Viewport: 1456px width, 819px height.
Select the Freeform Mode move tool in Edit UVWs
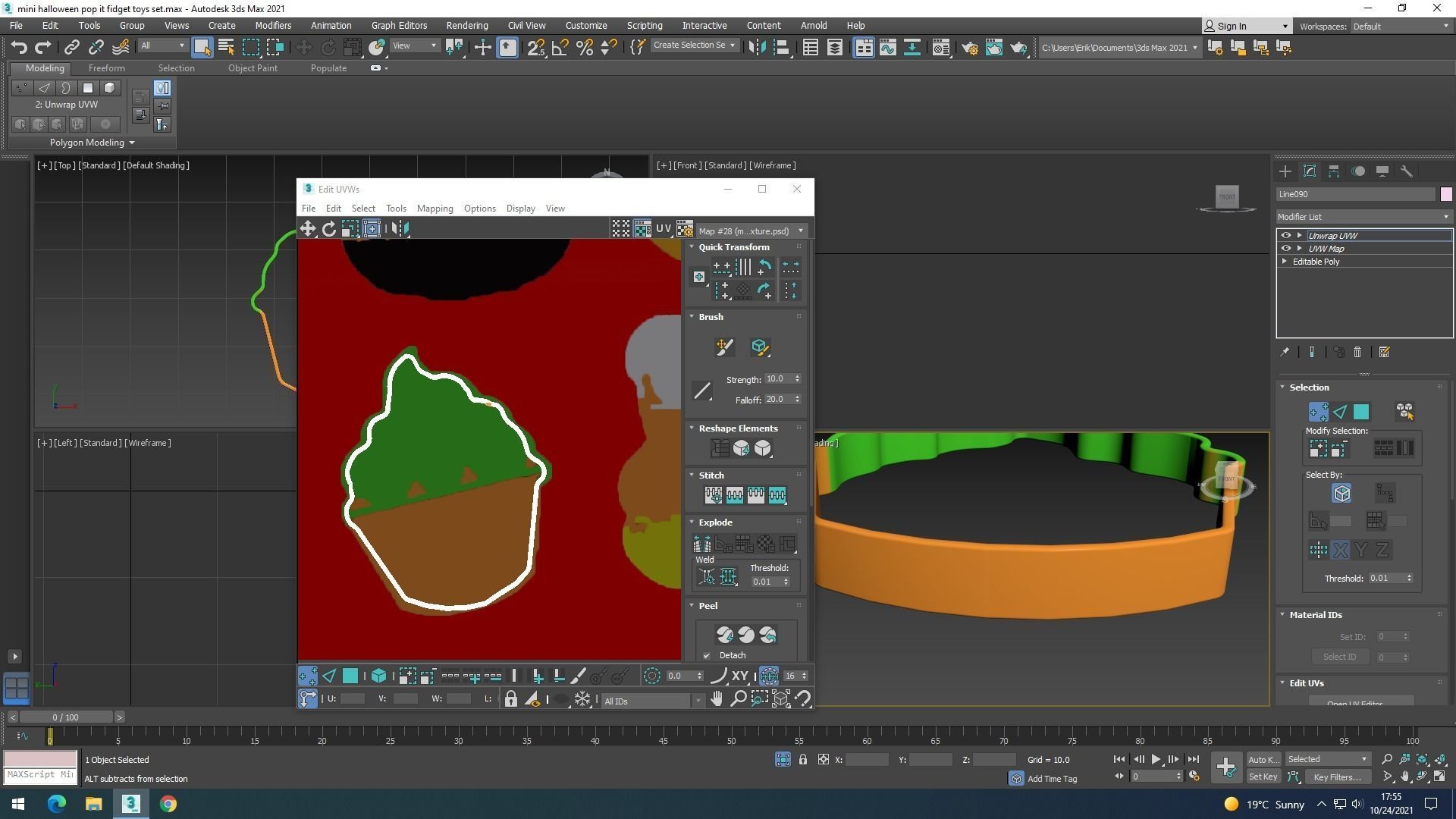point(372,229)
